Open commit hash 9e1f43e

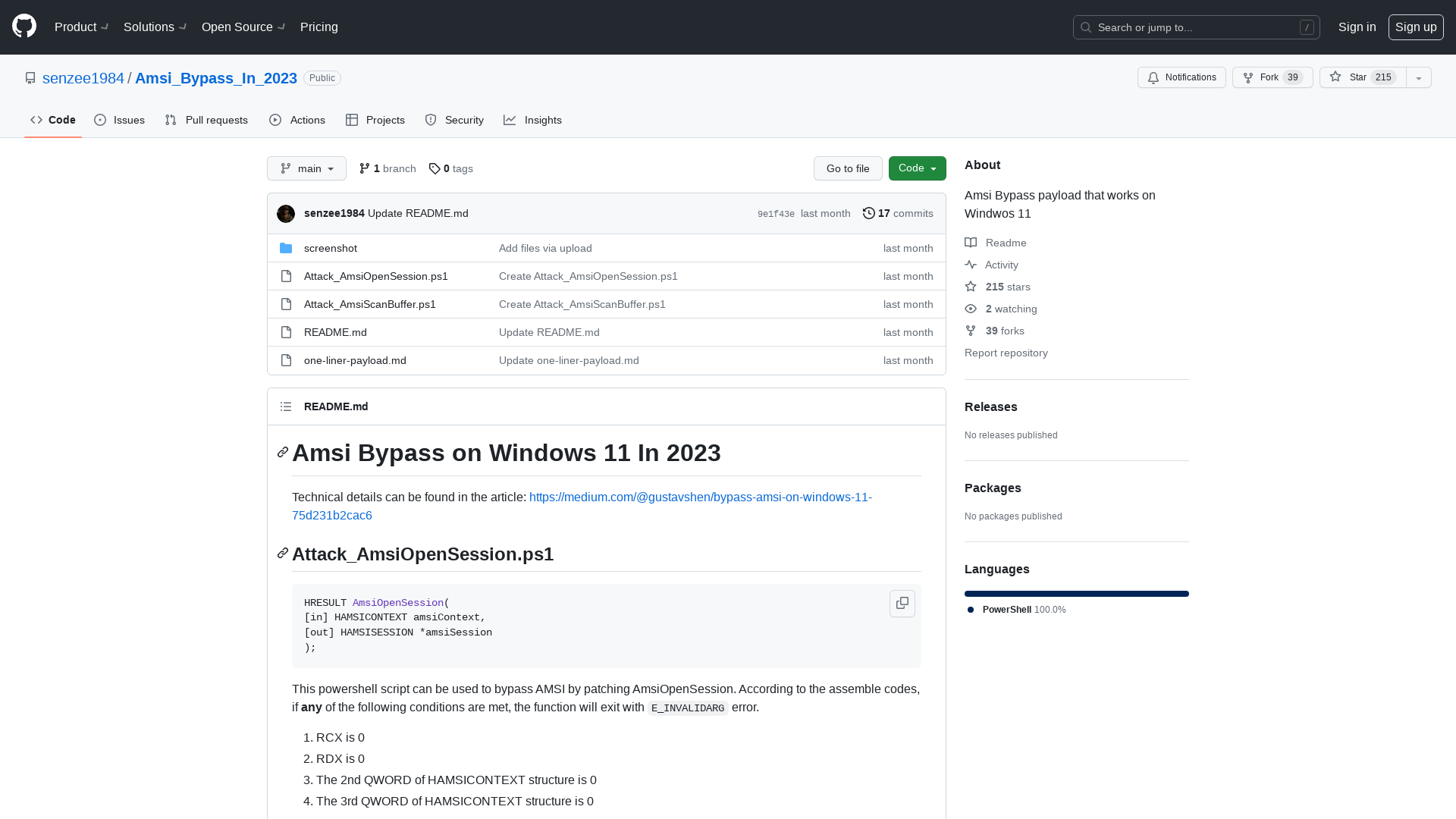pyautogui.click(x=776, y=214)
